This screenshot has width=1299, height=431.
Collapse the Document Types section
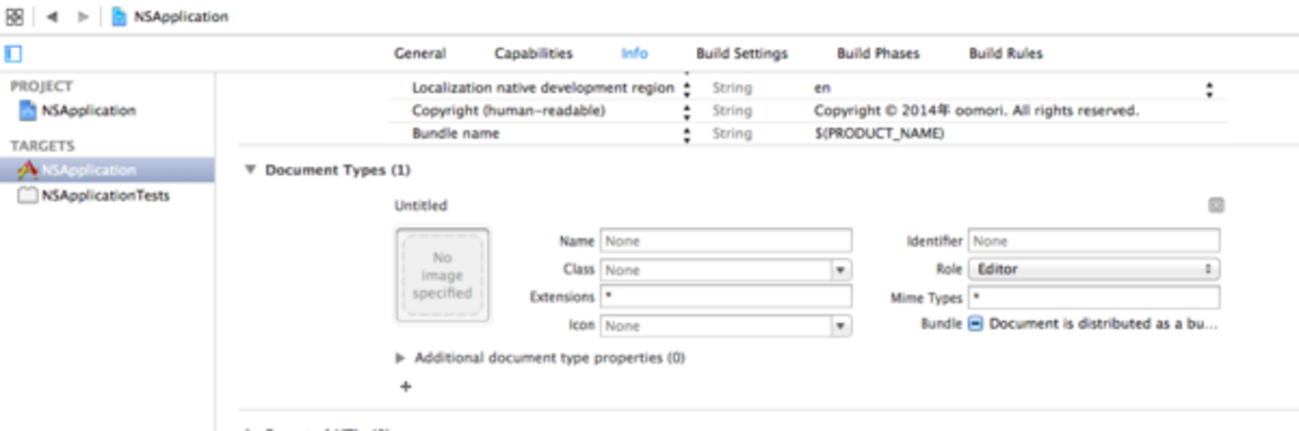(x=250, y=171)
